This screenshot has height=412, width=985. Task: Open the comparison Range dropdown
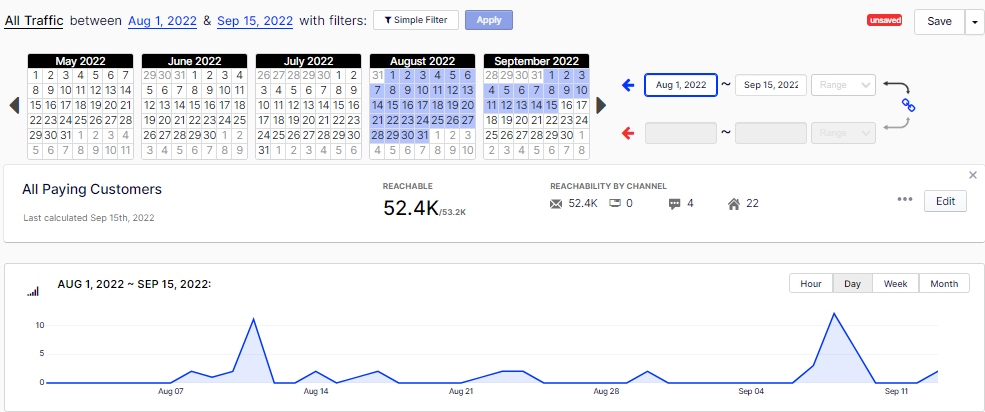point(844,133)
